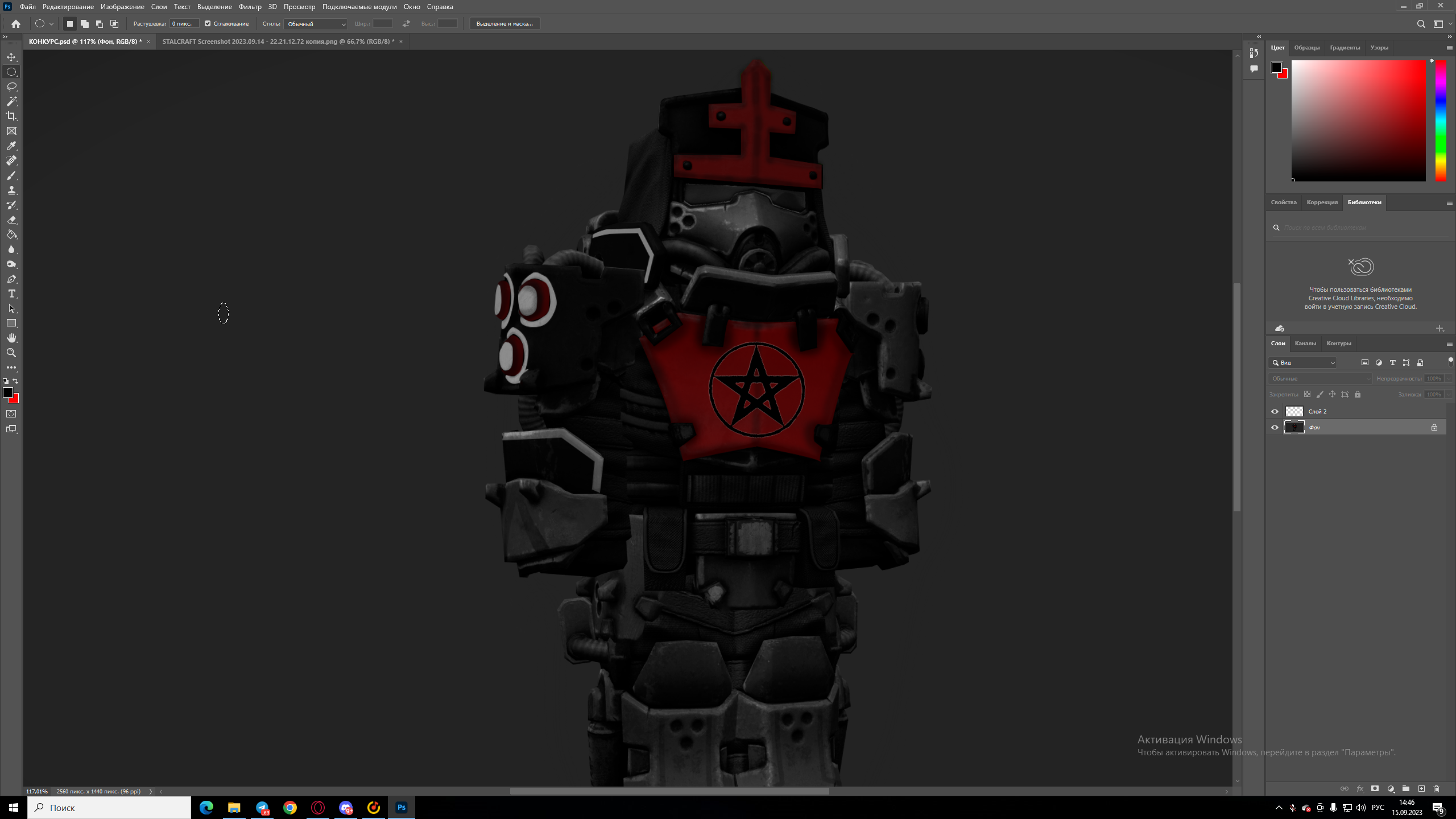Click the Edit Toolbar three dots
Screen dimensions: 1456x819
coord(11,368)
